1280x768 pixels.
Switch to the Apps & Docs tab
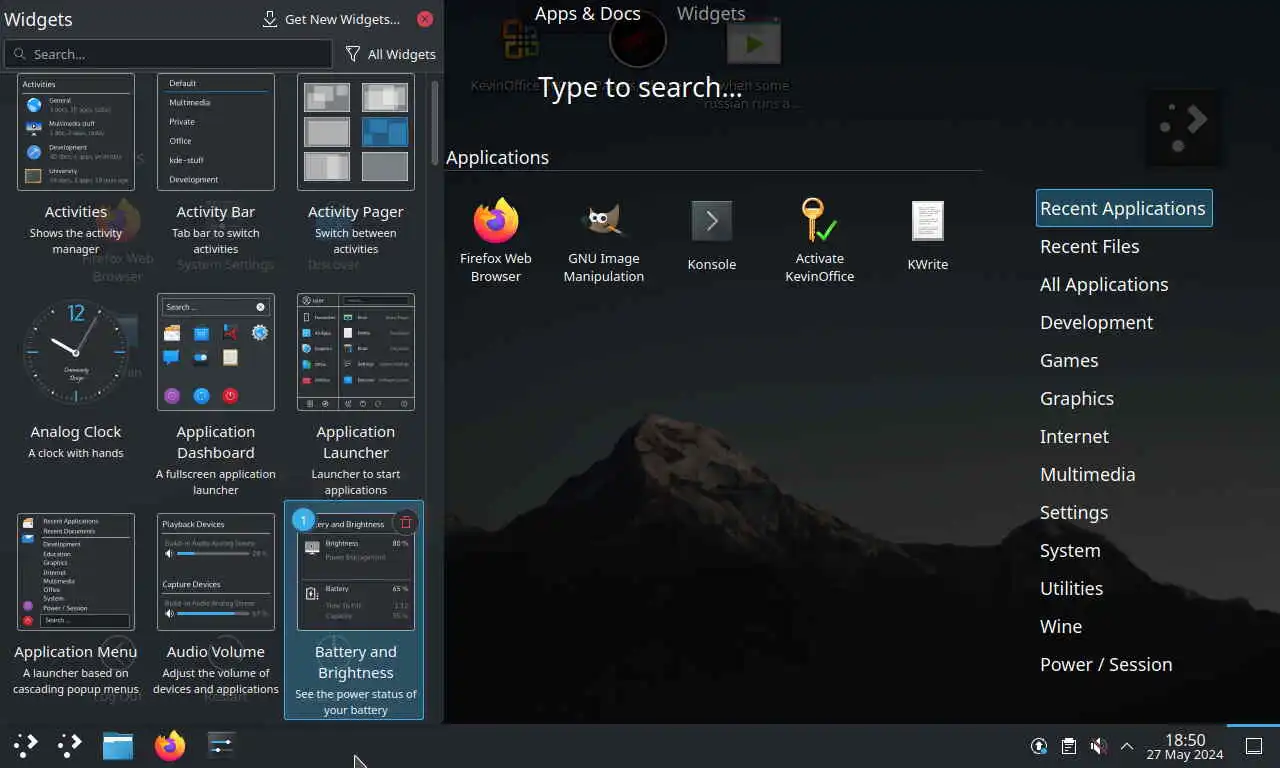[588, 14]
